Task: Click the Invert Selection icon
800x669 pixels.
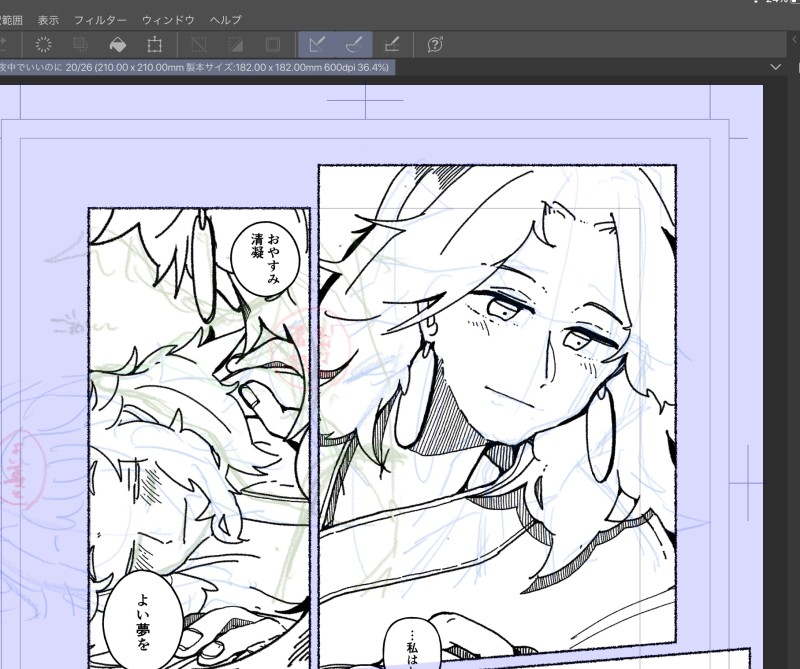Action: tap(235, 45)
